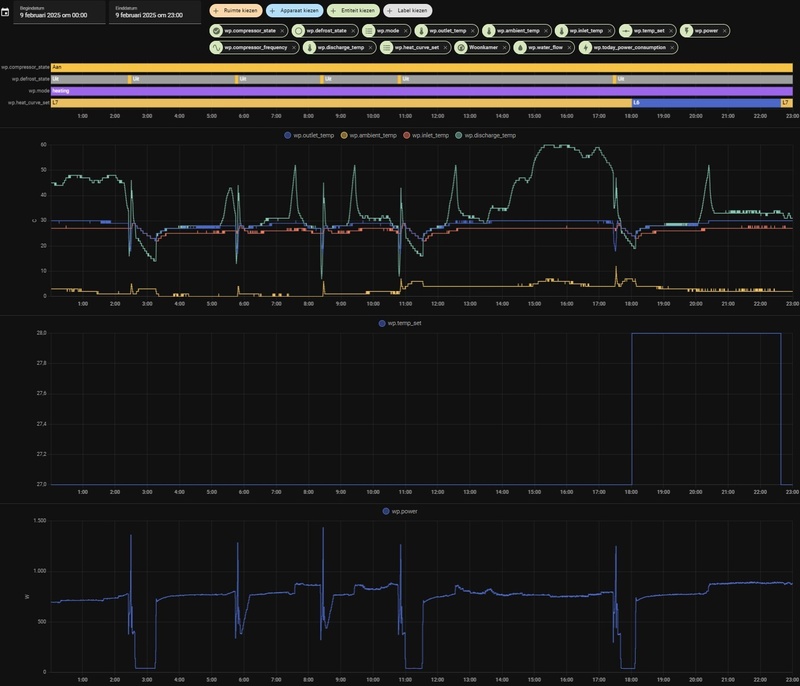The image size is (800, 686).
Task: Click the 28,0 axis label on temp_set chart
Action: click(x=41, y=333)
